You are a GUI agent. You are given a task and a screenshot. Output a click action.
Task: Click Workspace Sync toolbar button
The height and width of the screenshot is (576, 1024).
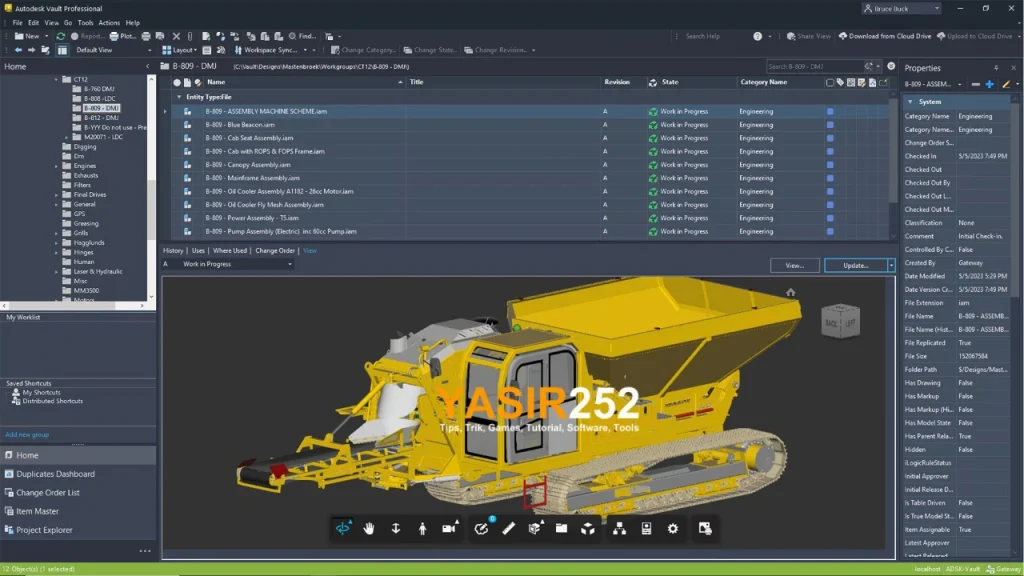tap(266, 50)
